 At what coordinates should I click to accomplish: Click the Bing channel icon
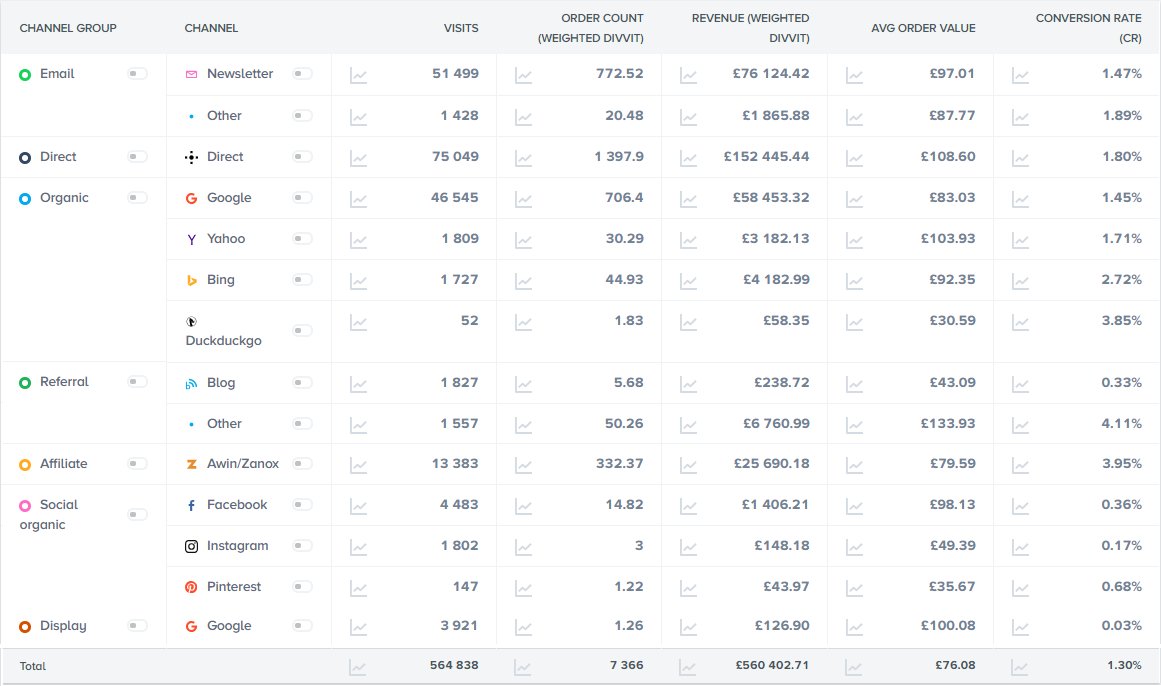pyautogui.click(x=191, y=280)
